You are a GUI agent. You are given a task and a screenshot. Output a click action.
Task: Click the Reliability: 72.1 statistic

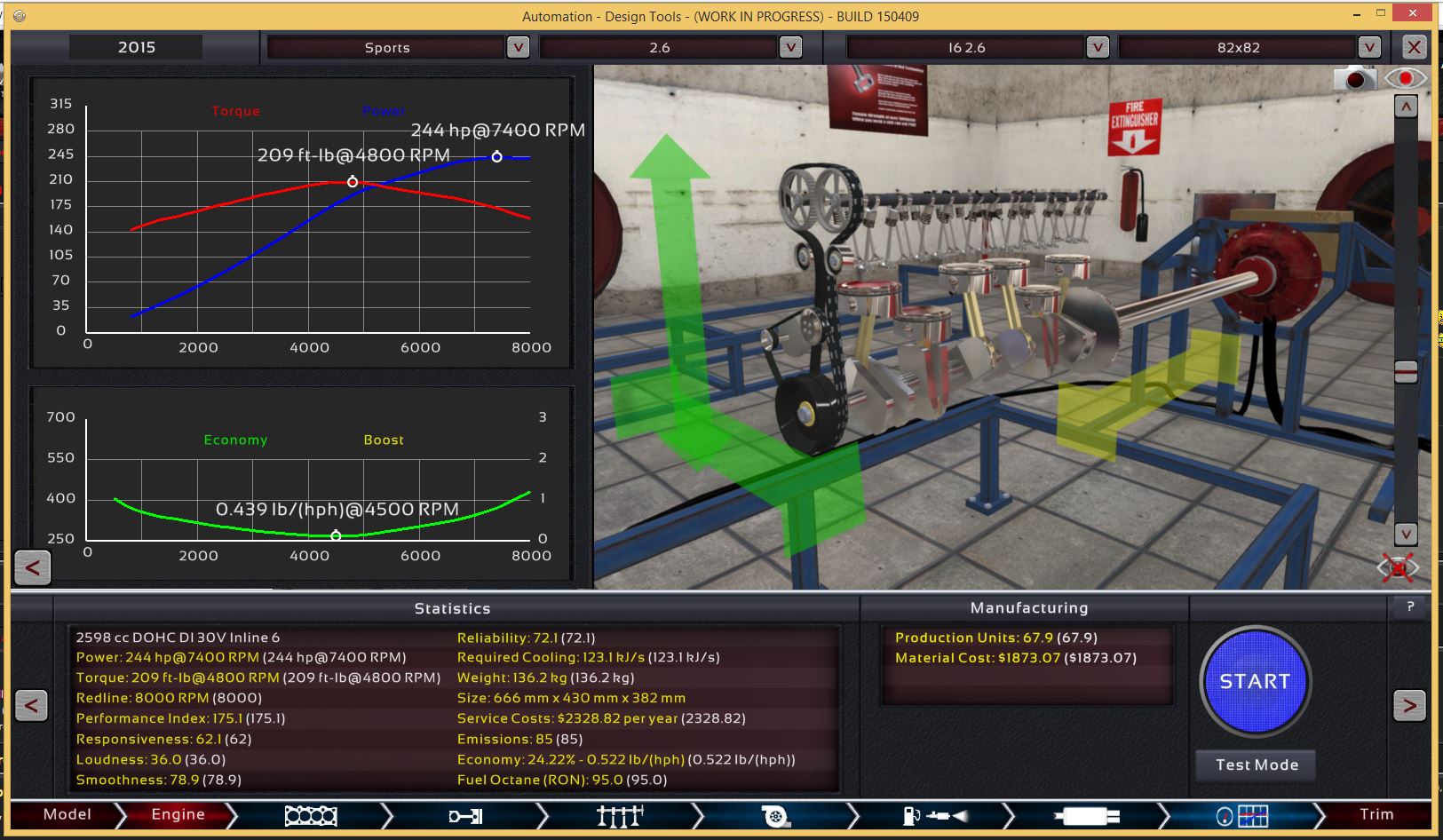[x=526, y=638]
